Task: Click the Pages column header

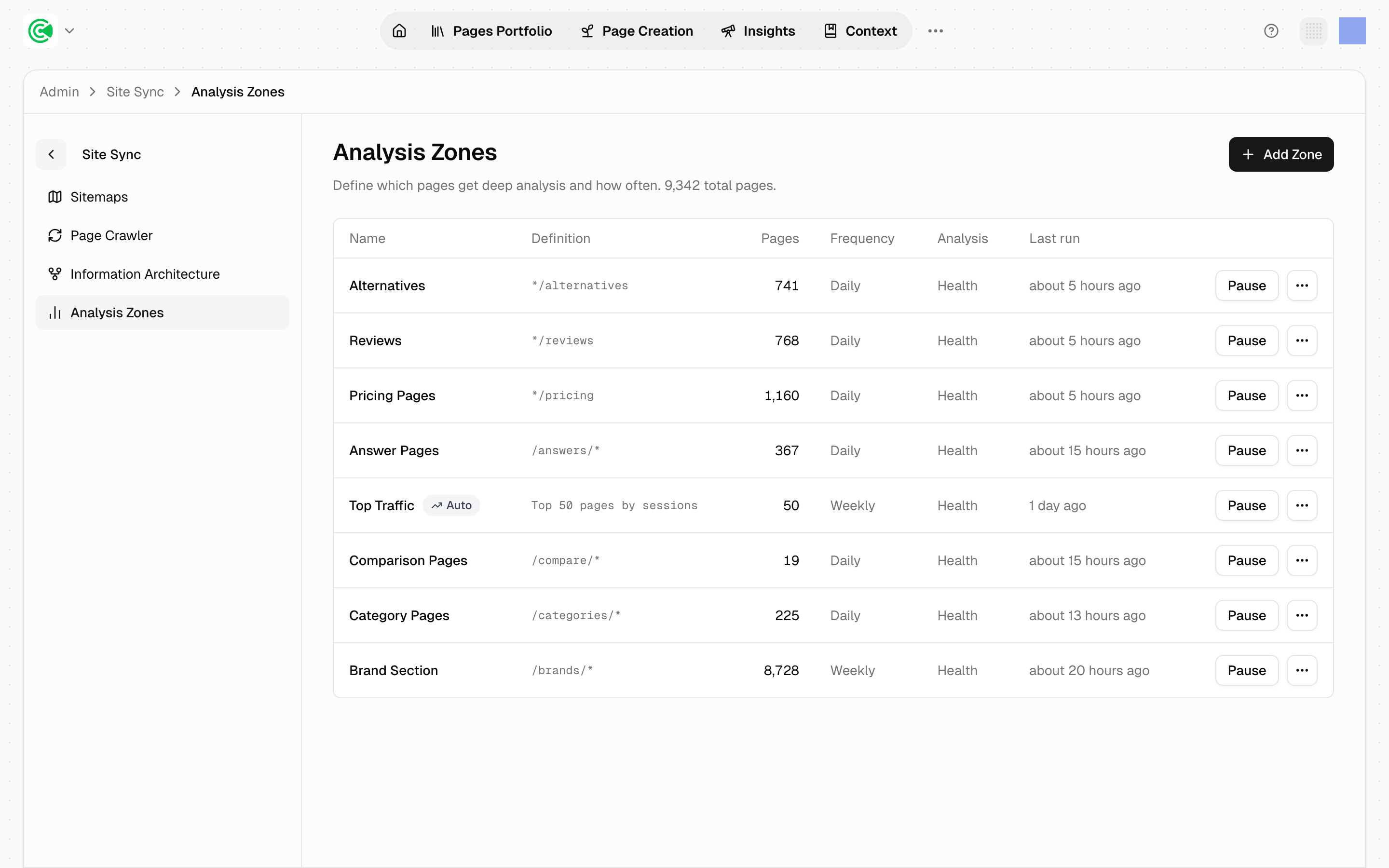Action: (x=779, y=238)
